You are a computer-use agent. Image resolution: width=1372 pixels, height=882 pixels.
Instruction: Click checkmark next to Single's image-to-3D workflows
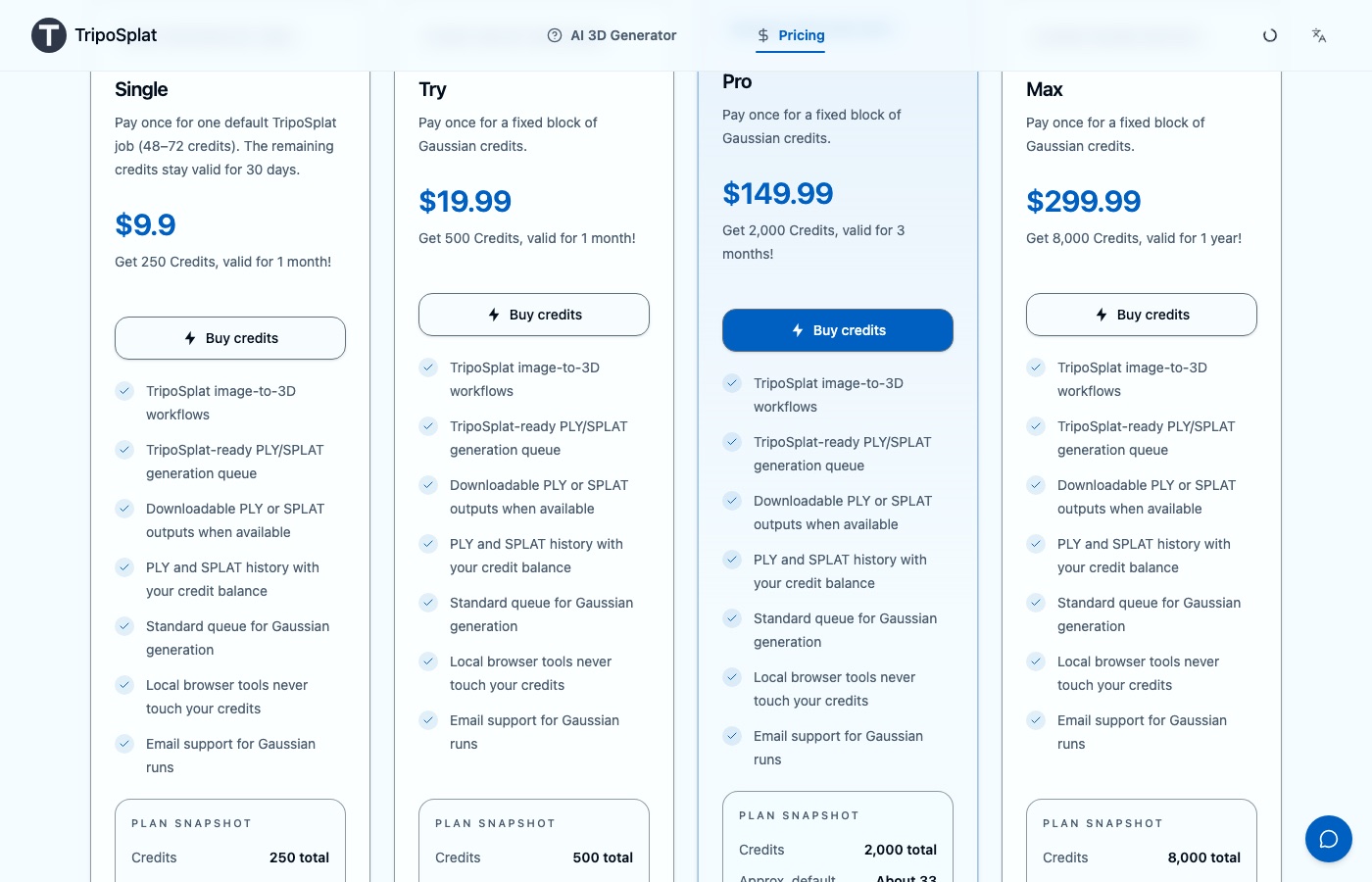(x=124, y=391)
